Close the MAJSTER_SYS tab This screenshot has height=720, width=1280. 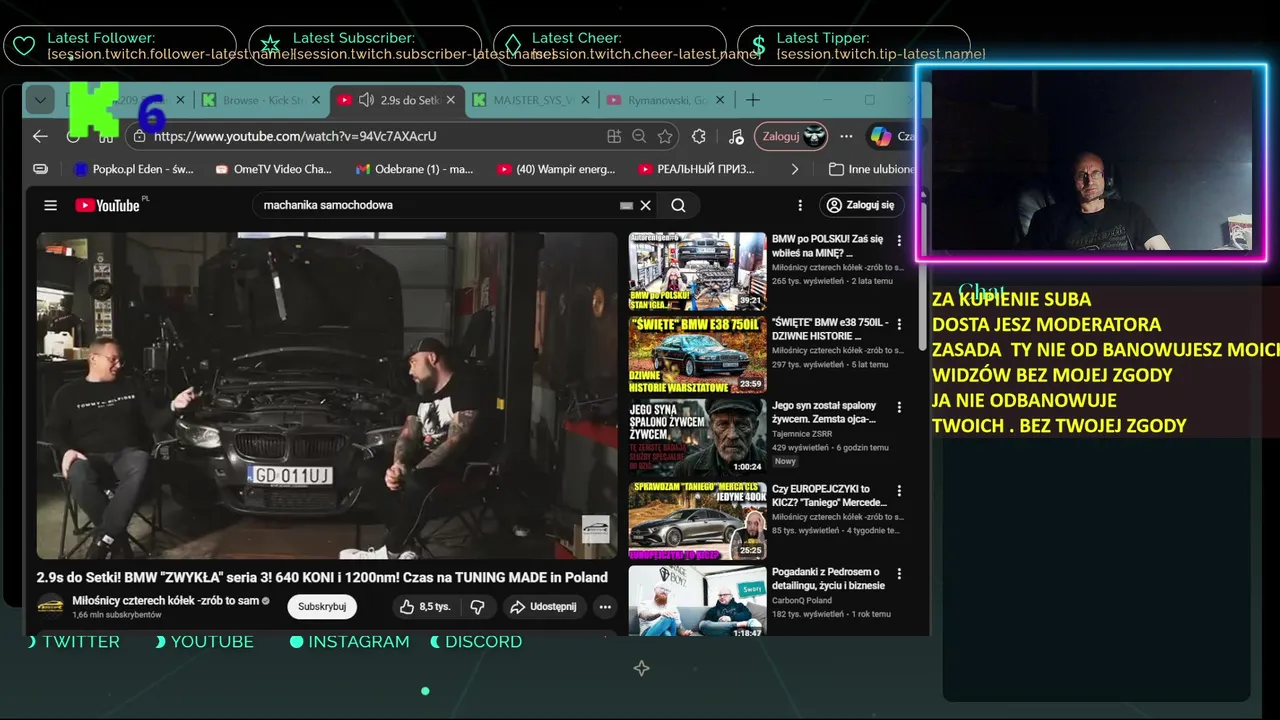point(586,100)
